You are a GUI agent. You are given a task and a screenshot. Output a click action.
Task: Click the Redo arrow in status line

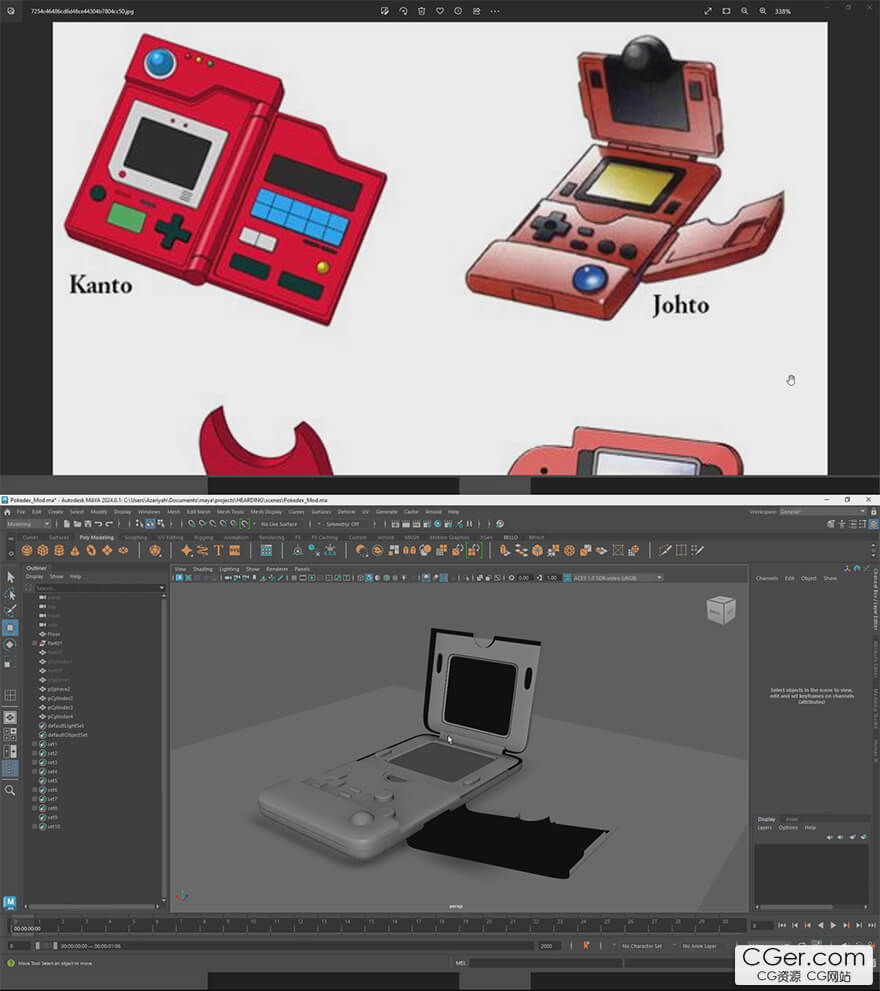coord(109,524)
